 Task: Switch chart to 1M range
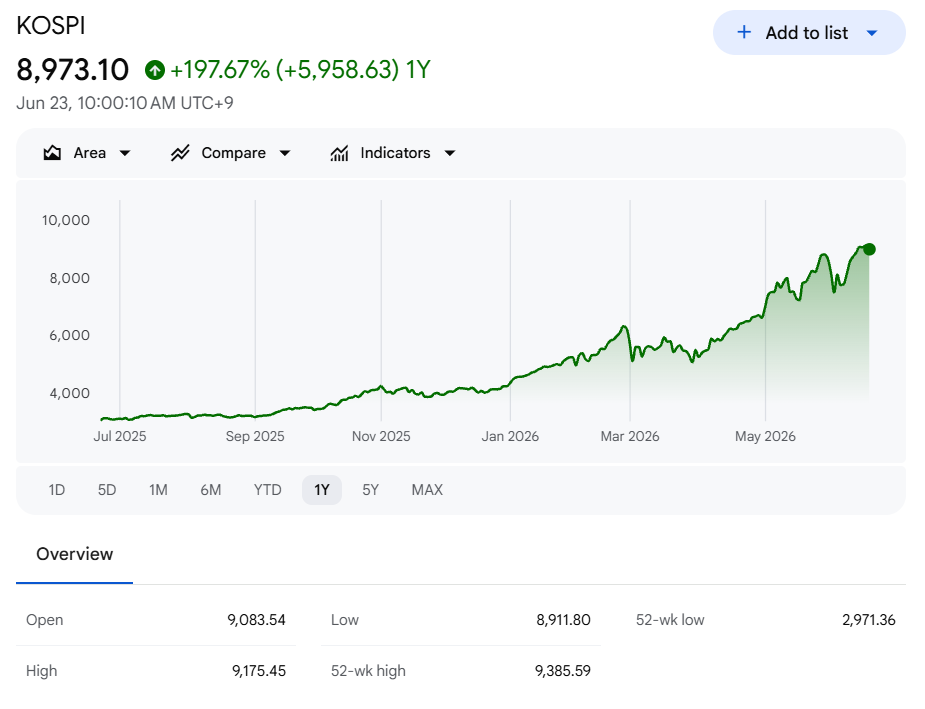(158, 490)
